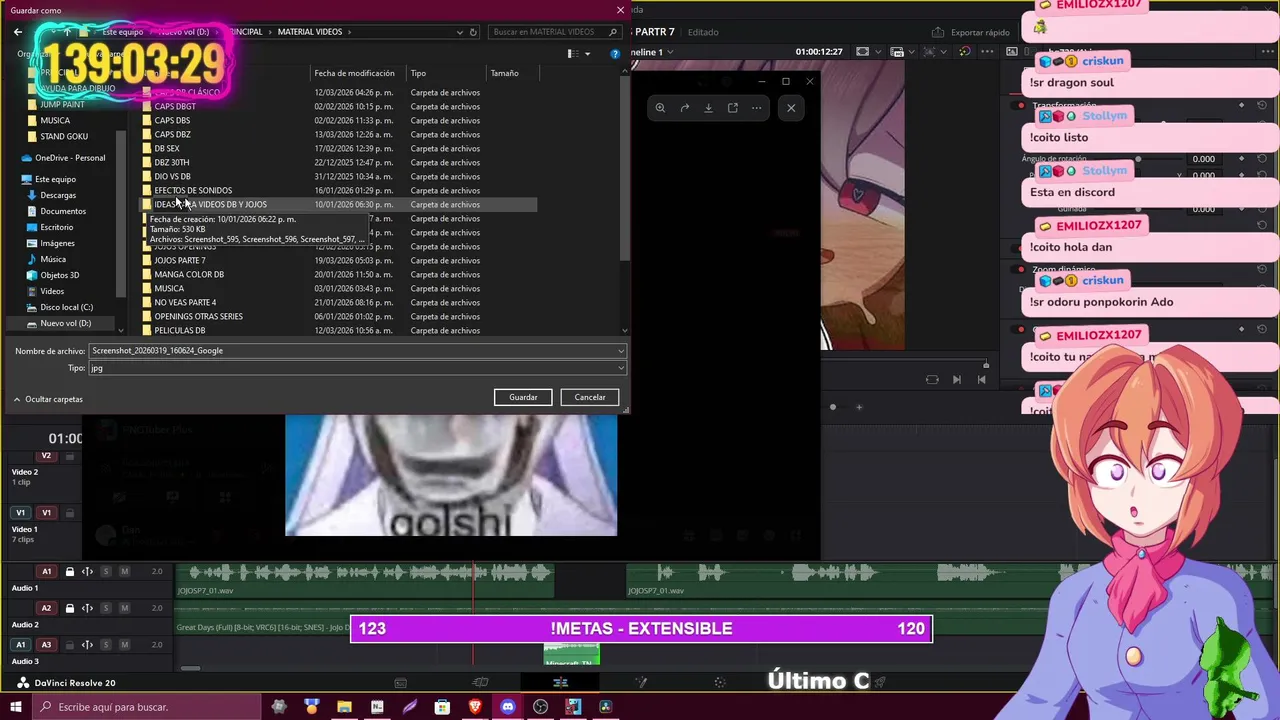Reset Transformación with the circular arrow icon
Image resolution: width=1280 pixels, height=720 pixels.
coord(1262,105)
